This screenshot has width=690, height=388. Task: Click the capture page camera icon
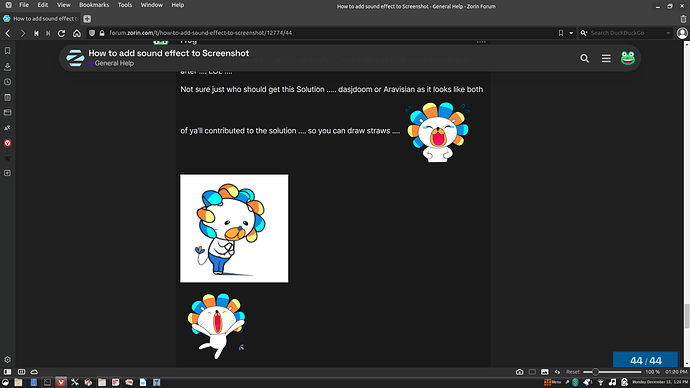click(x=519, y=372)
